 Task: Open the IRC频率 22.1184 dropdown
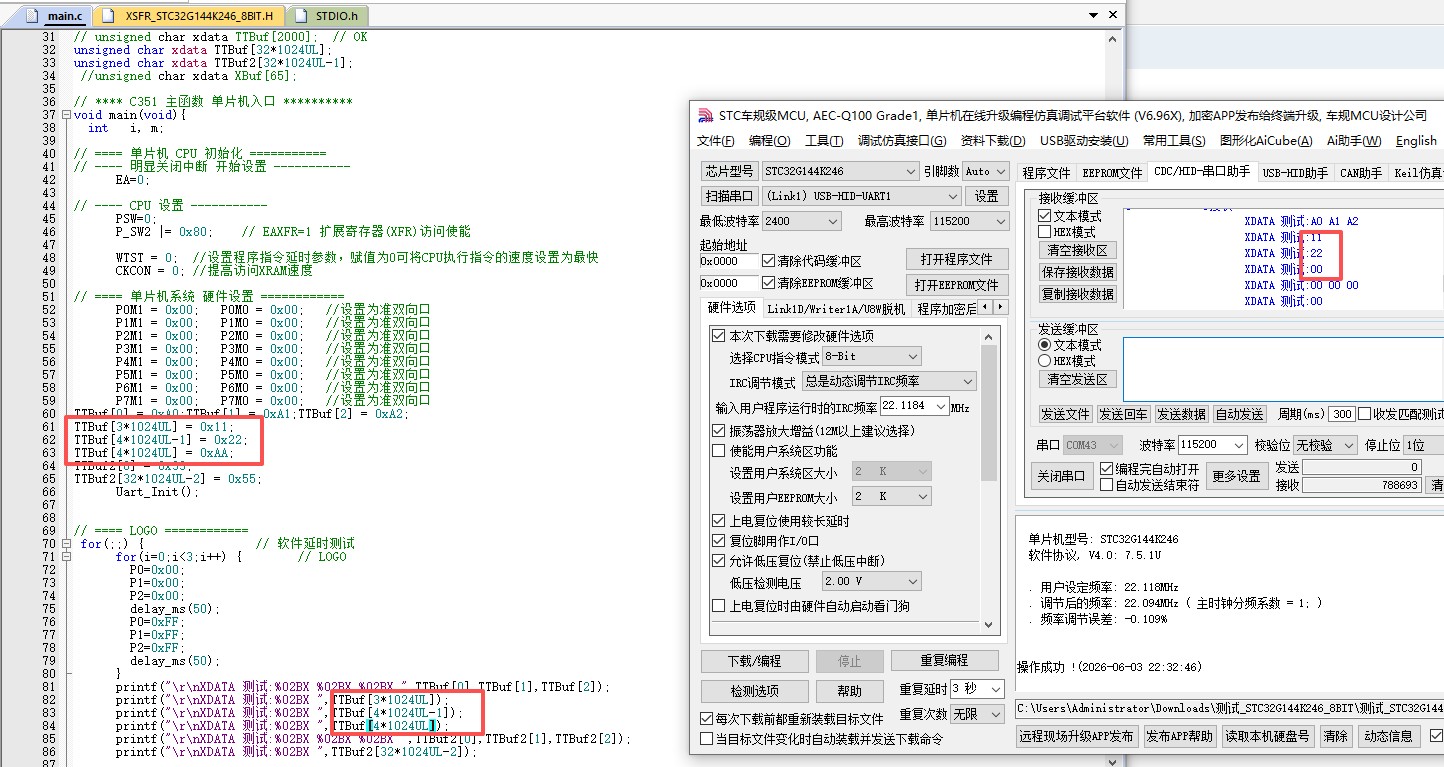point(914,406)
